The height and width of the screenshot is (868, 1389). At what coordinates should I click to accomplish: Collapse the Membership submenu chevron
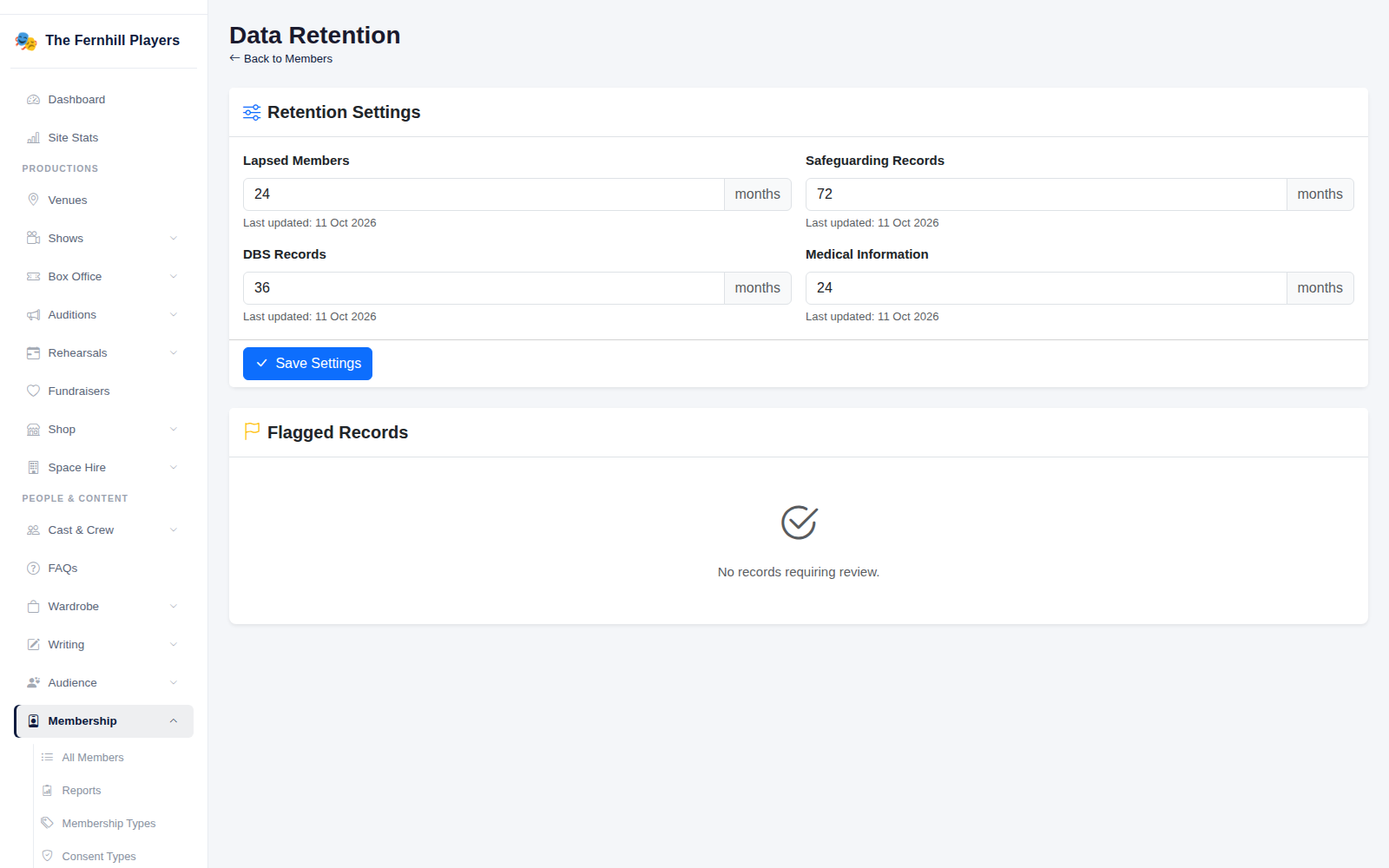tap(174, 721)
